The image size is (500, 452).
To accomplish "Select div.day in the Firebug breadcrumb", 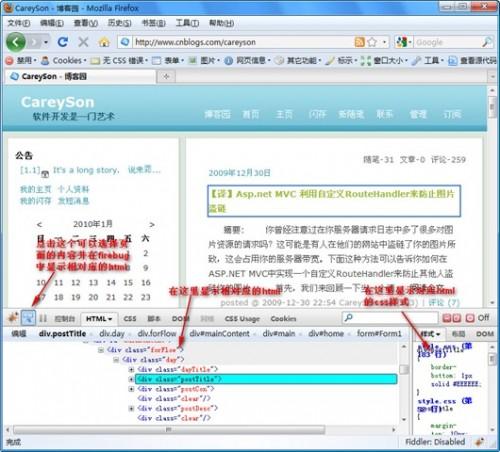I will (x=112, y=333).
